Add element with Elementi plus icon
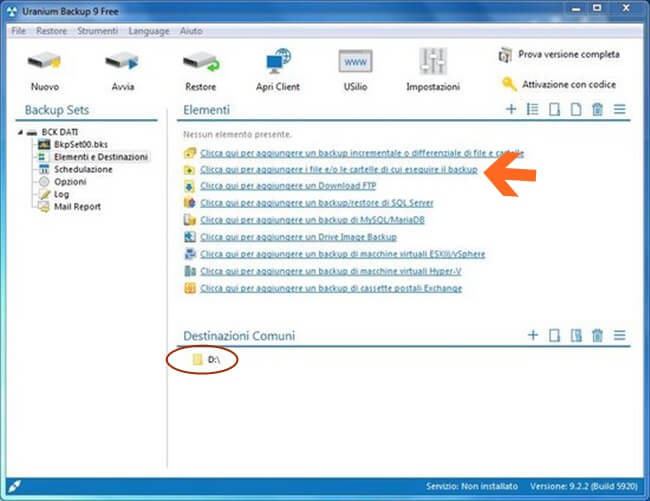The width and height of the screenshot is (650, 501). click(x=511, y=109)
